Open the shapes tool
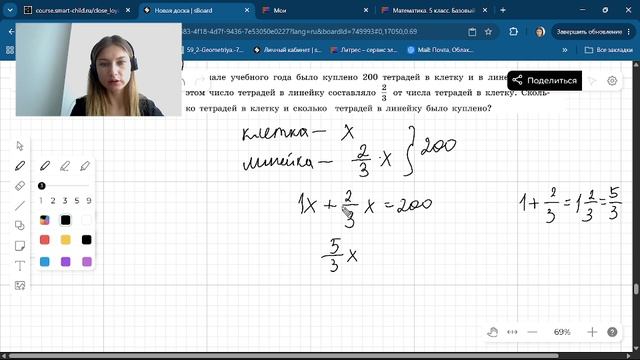The image size is (640, 360). (20, 226)
